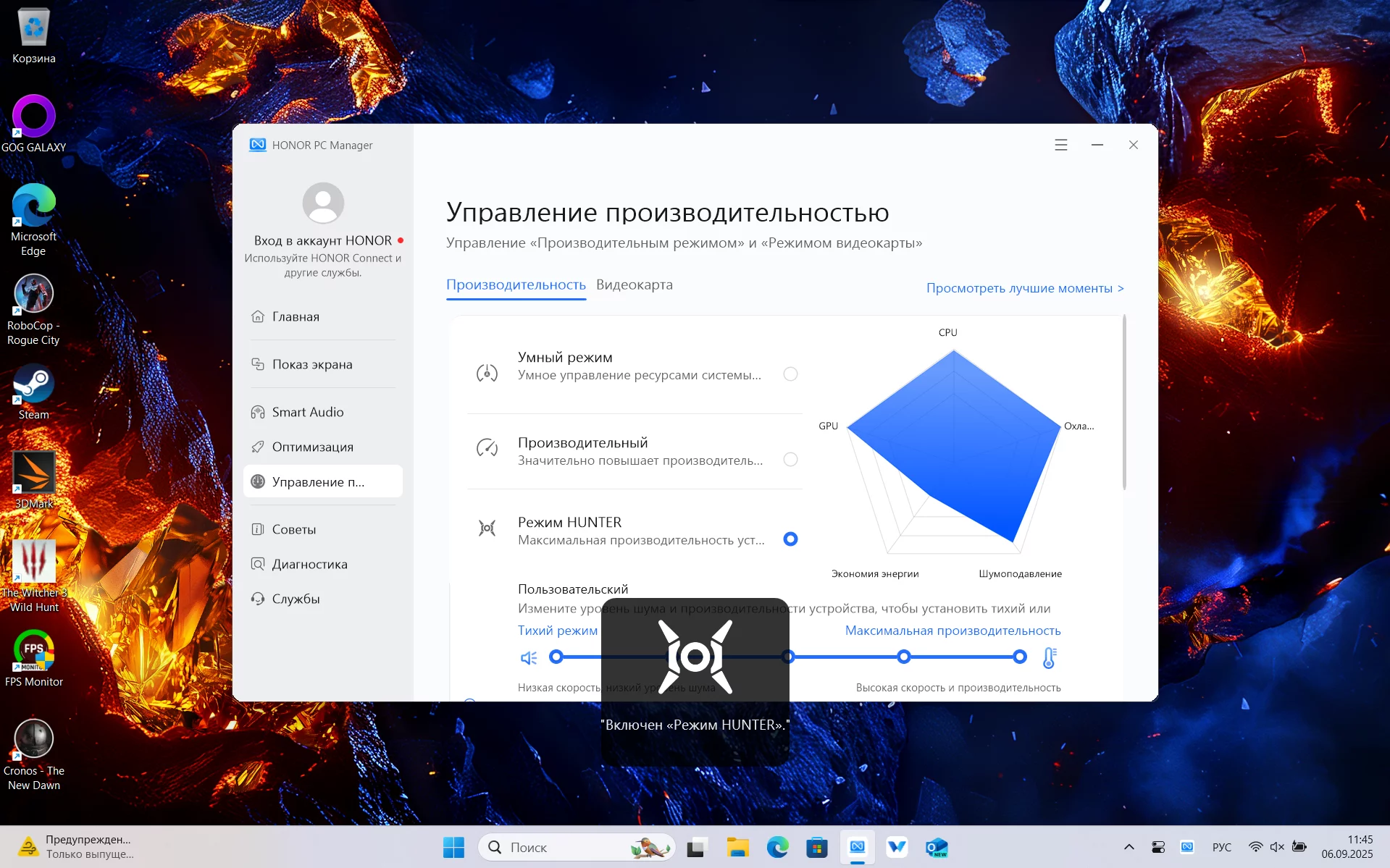Open Wi-Fi network tray icon
Viewport: 1390px width, 868px height.
click(1256, 847)
